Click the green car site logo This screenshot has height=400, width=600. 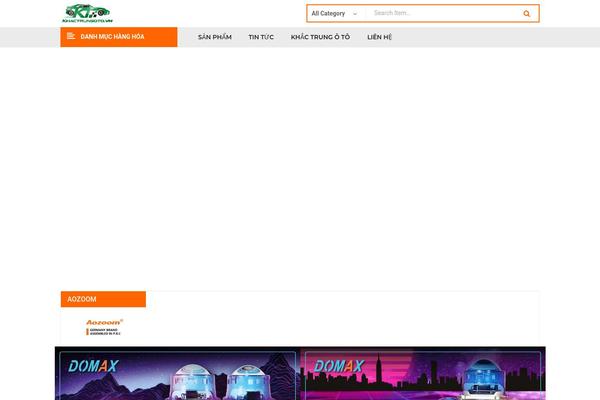(88, 13)
